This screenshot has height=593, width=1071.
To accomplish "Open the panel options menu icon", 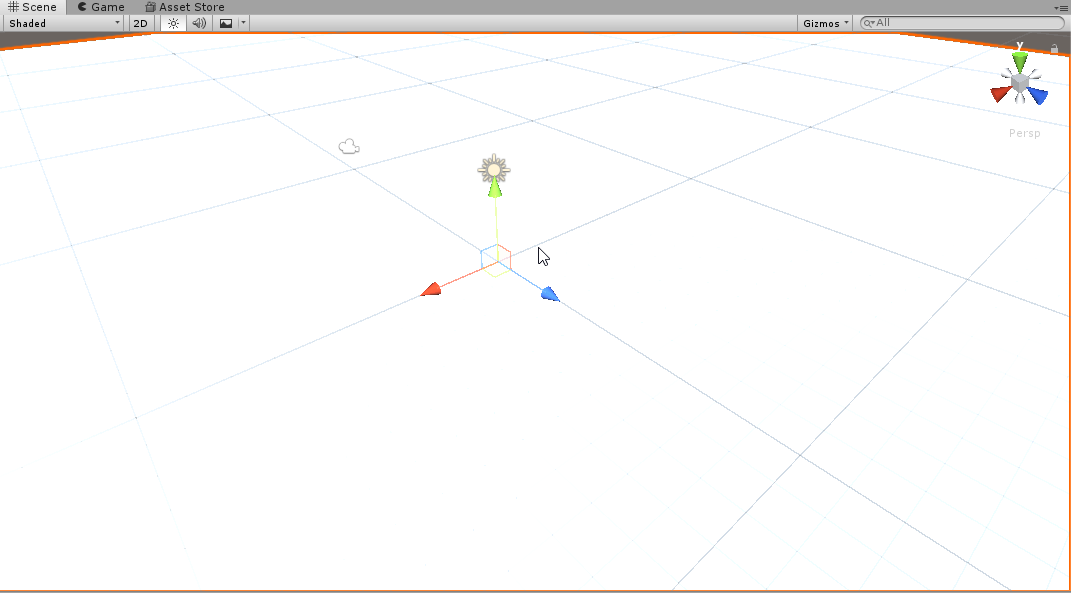I will pyautogui.click(x=1061, y=8).
